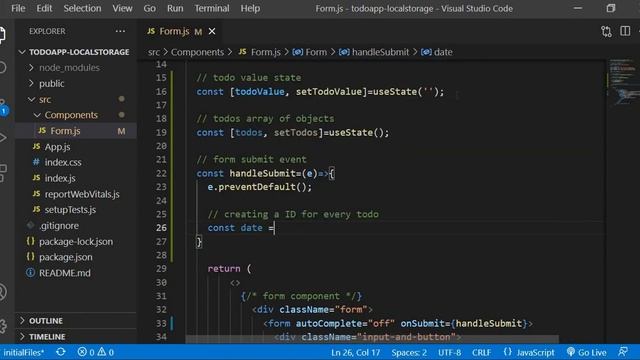Open the initialFiles branch selector
Screen dimensions: 640x360
pos(23,352)
